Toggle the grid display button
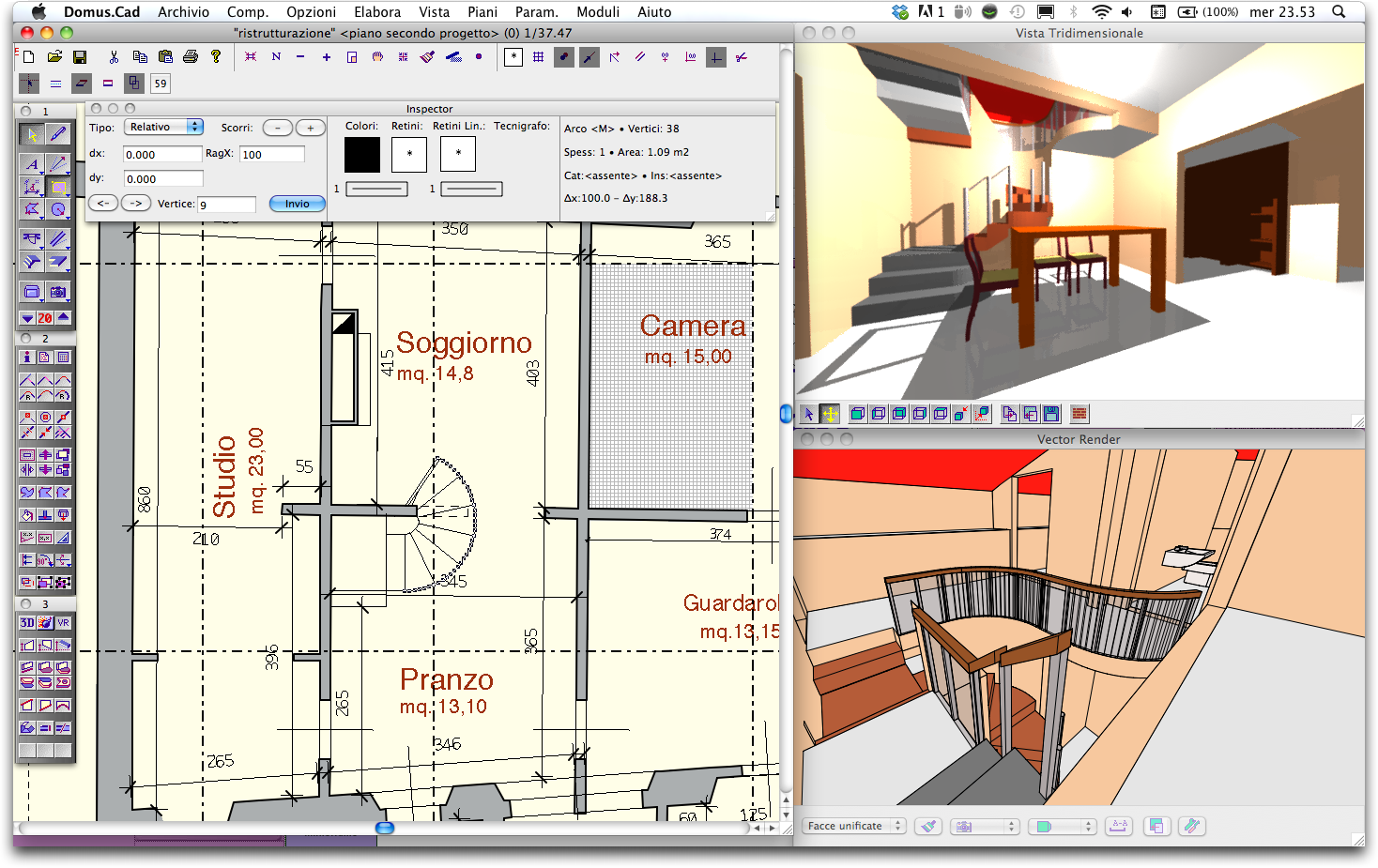The width and height of the screenshot is (1378, 868). click(x=538, y=57)
